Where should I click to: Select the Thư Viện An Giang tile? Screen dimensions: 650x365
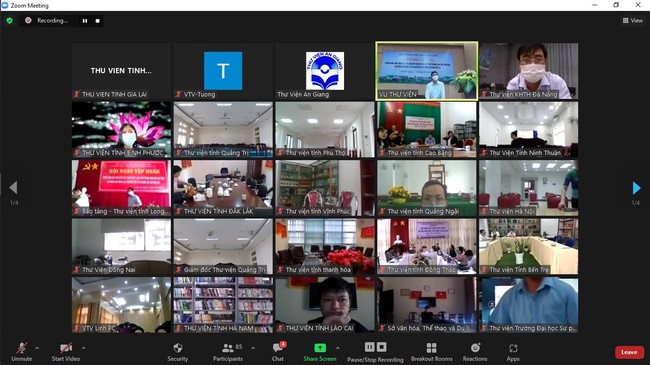coord(325,71)
